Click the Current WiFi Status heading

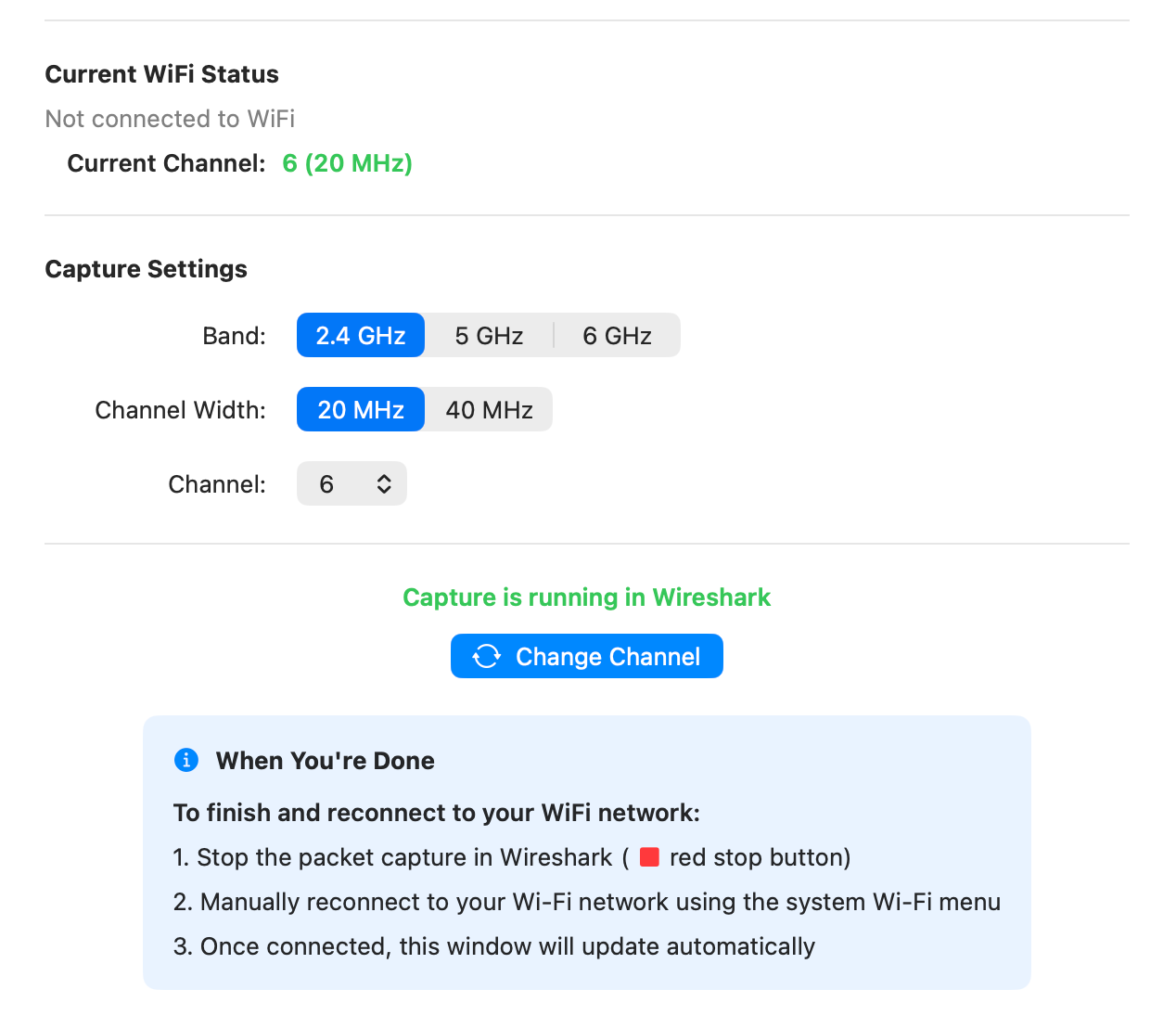coord(161,74)
